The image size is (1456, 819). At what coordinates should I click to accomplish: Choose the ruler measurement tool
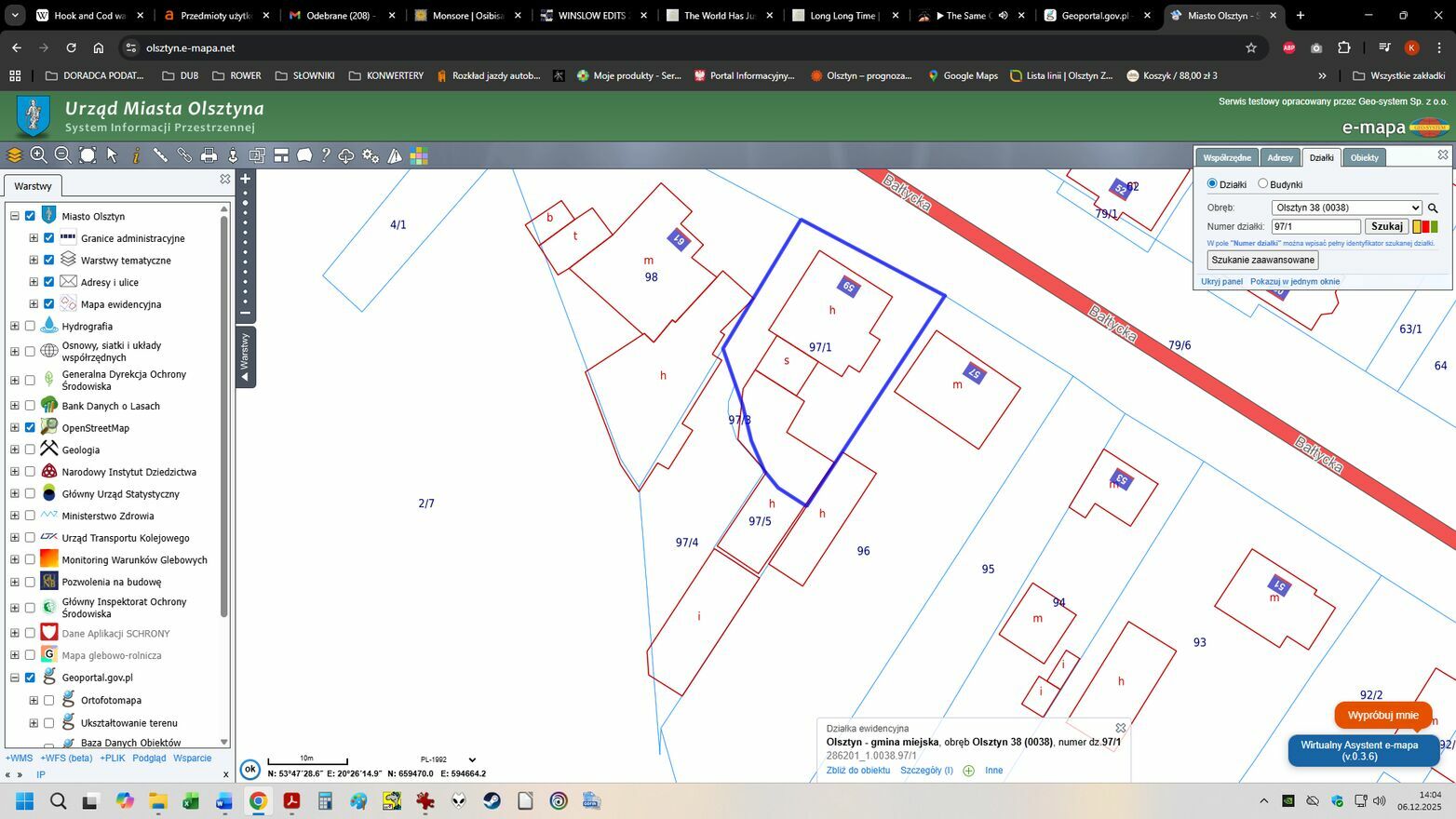pyautogui.click(x=160, y=155)
